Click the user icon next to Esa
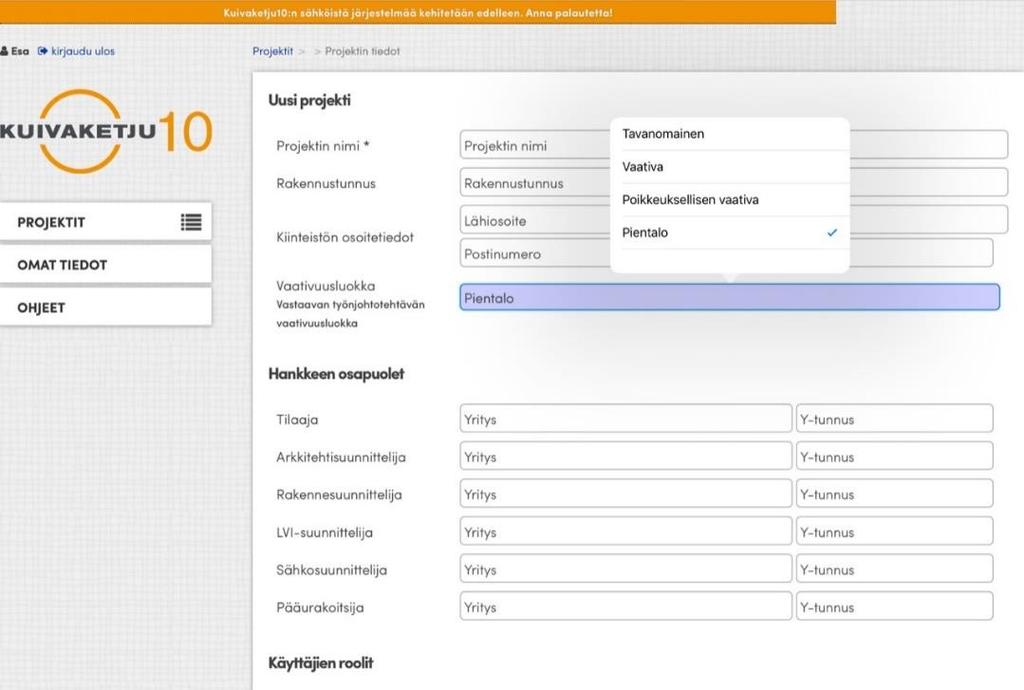Screen dimensions: 1024x690 [x=4, y=51]
